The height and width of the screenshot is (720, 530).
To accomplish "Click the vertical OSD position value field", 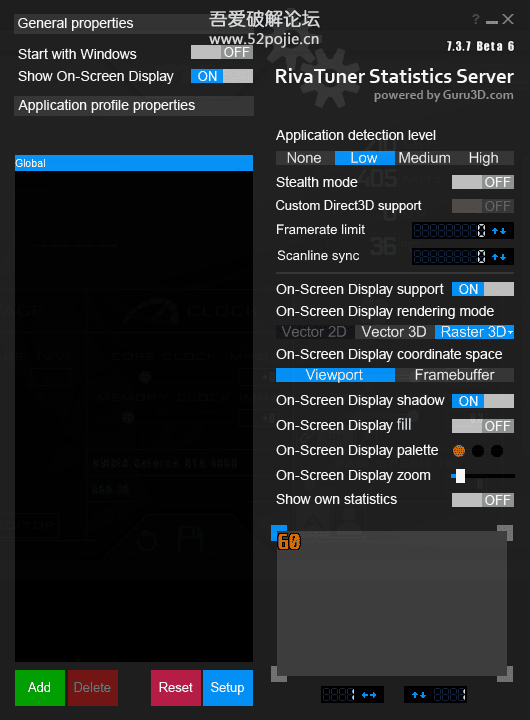I will [450, 695].
